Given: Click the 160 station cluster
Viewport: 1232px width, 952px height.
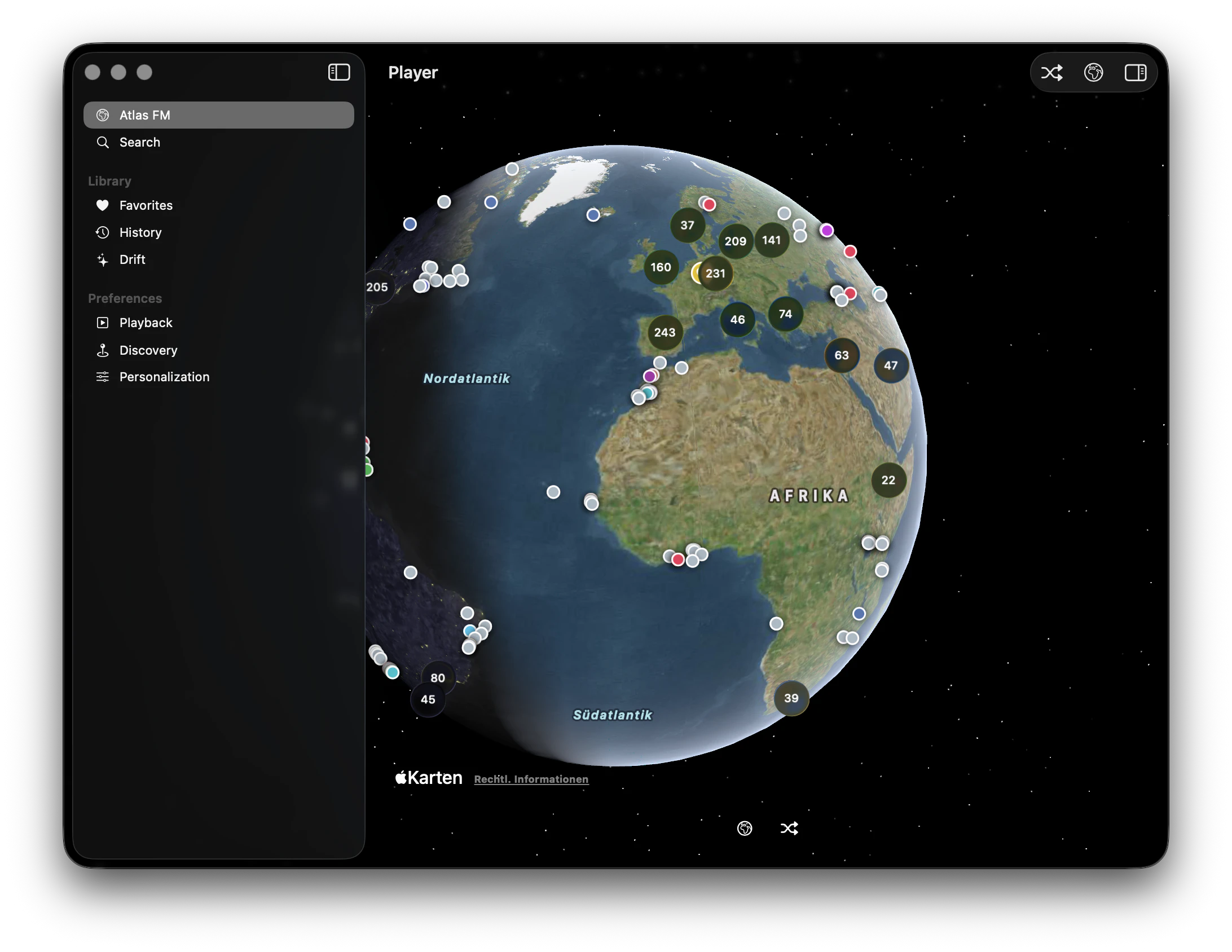Looking at the screenshot, I should click(x=661, y=267).
